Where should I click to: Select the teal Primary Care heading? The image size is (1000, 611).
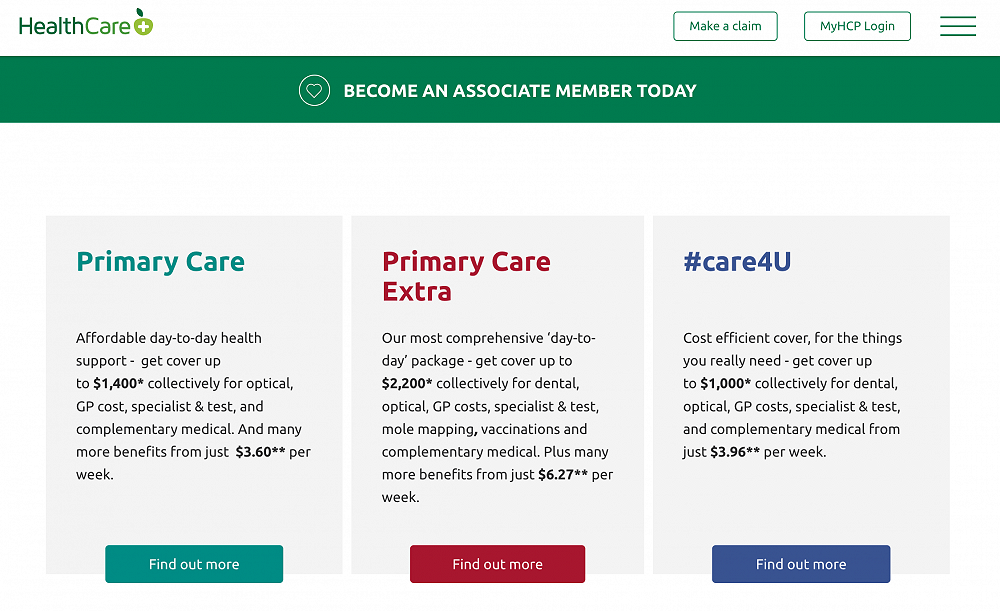pos(160,262)
